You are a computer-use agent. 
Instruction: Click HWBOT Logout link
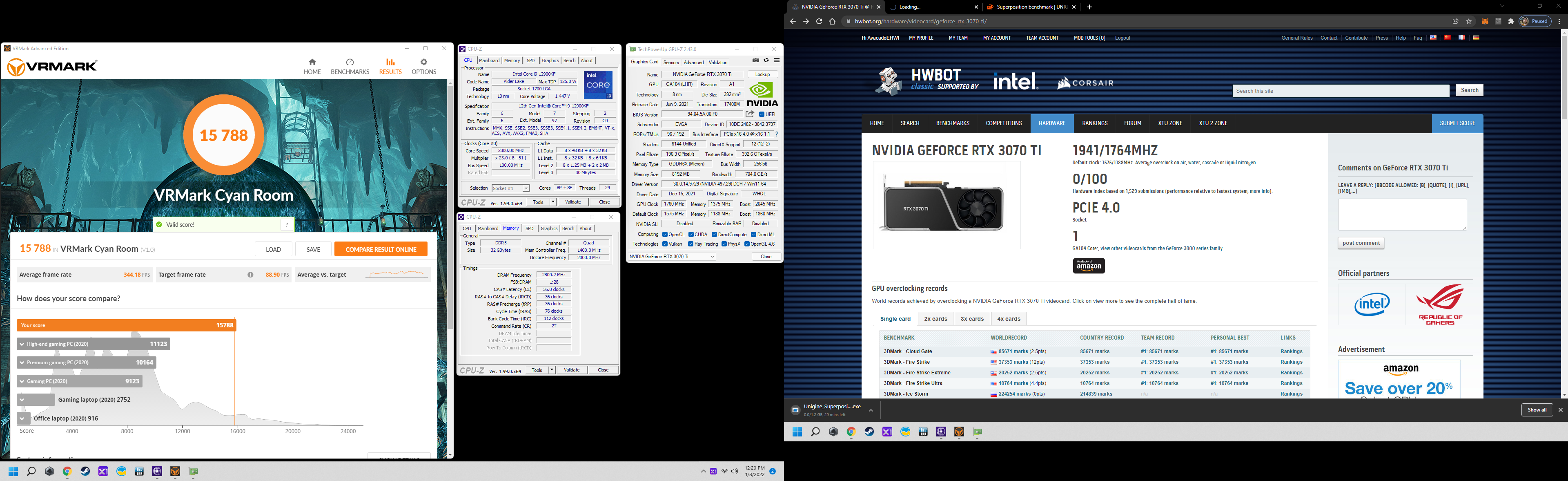pos(1123,38)
